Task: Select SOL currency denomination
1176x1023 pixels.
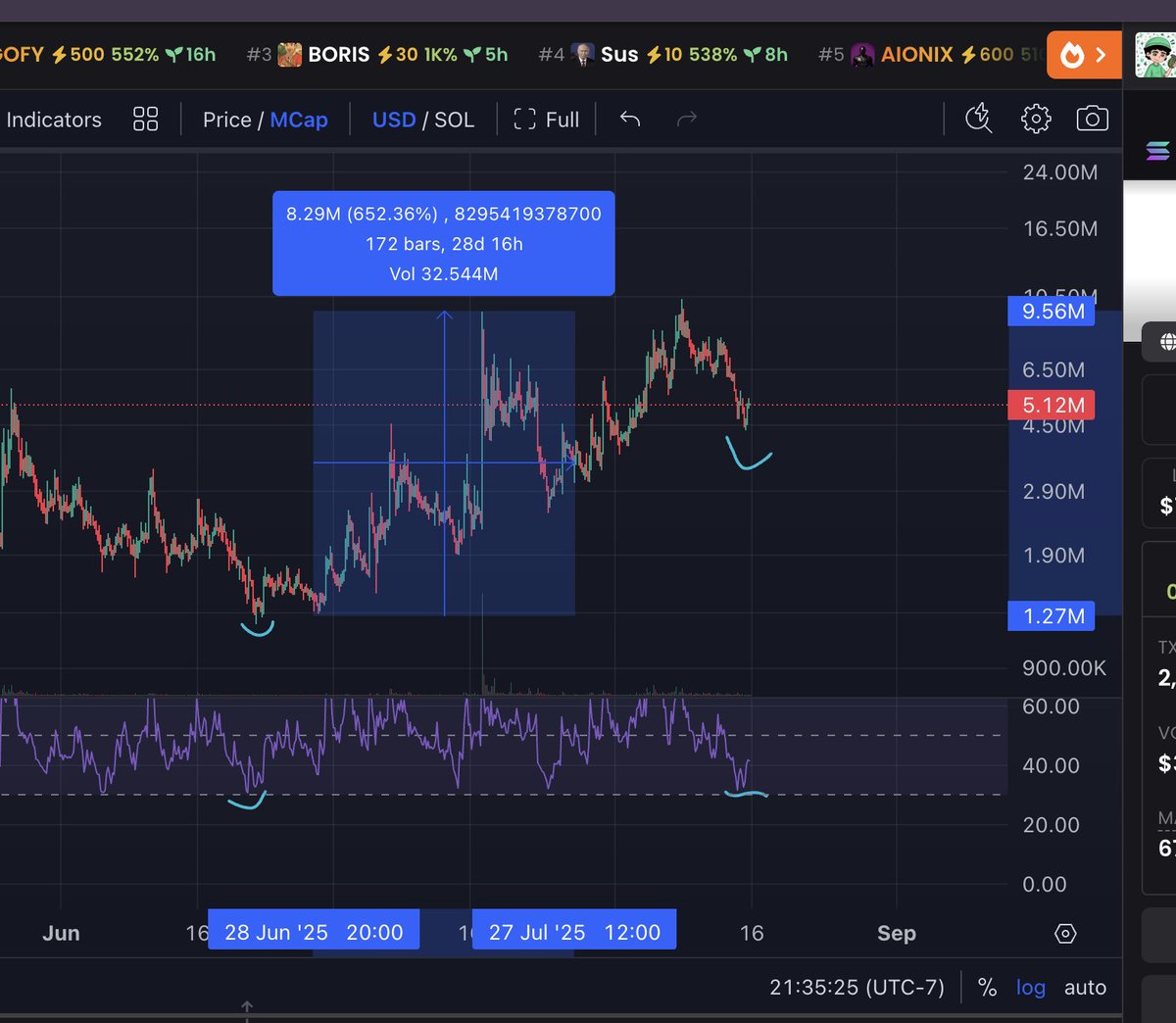Action: coord(455,120)
